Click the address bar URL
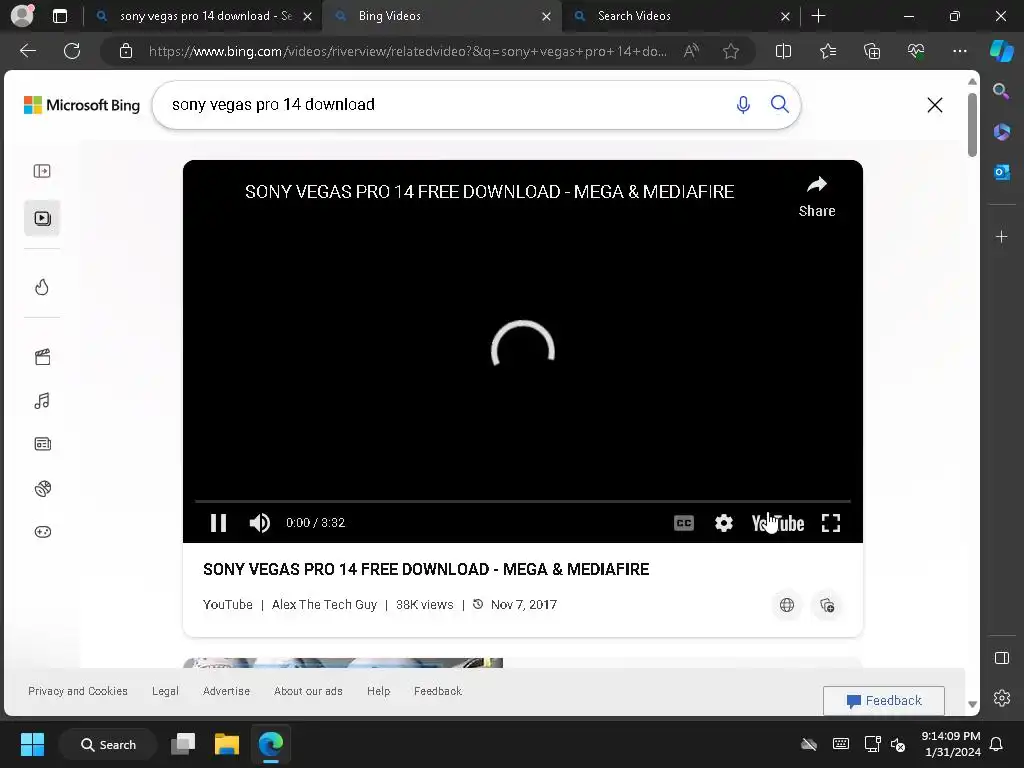The width and height of the screenshot is (1024, 768). [x=408, y=51]
